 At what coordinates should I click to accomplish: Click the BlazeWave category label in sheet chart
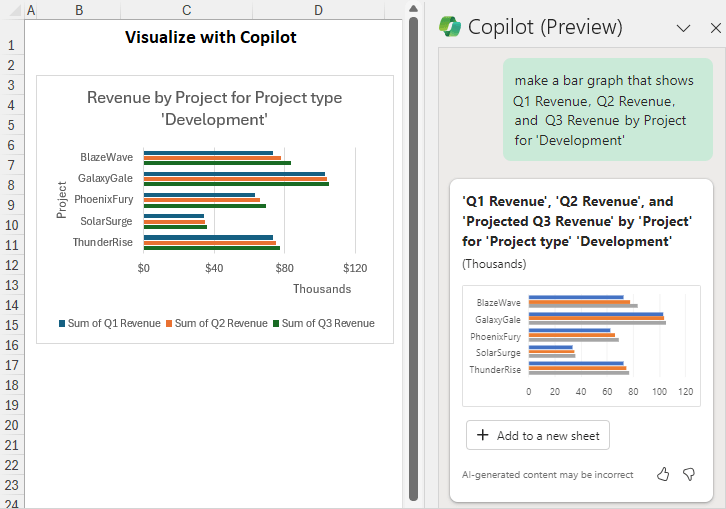pos(106,157)
